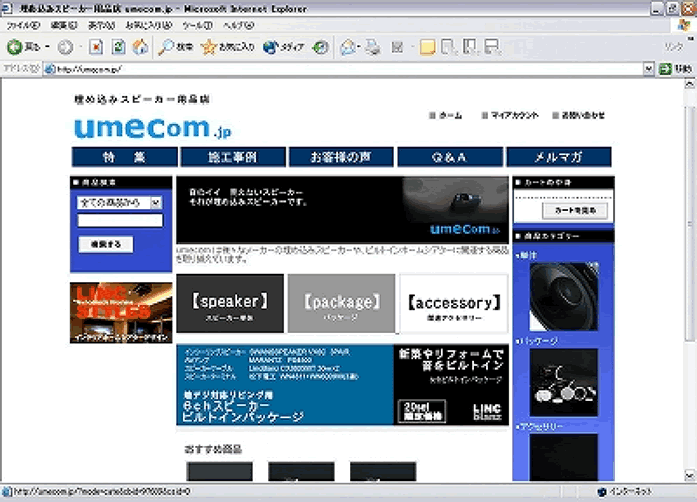Select the Q&A navigation tab
Viewport: 697px width, 502px height.
pyautogui.click(x=450, y=157)
